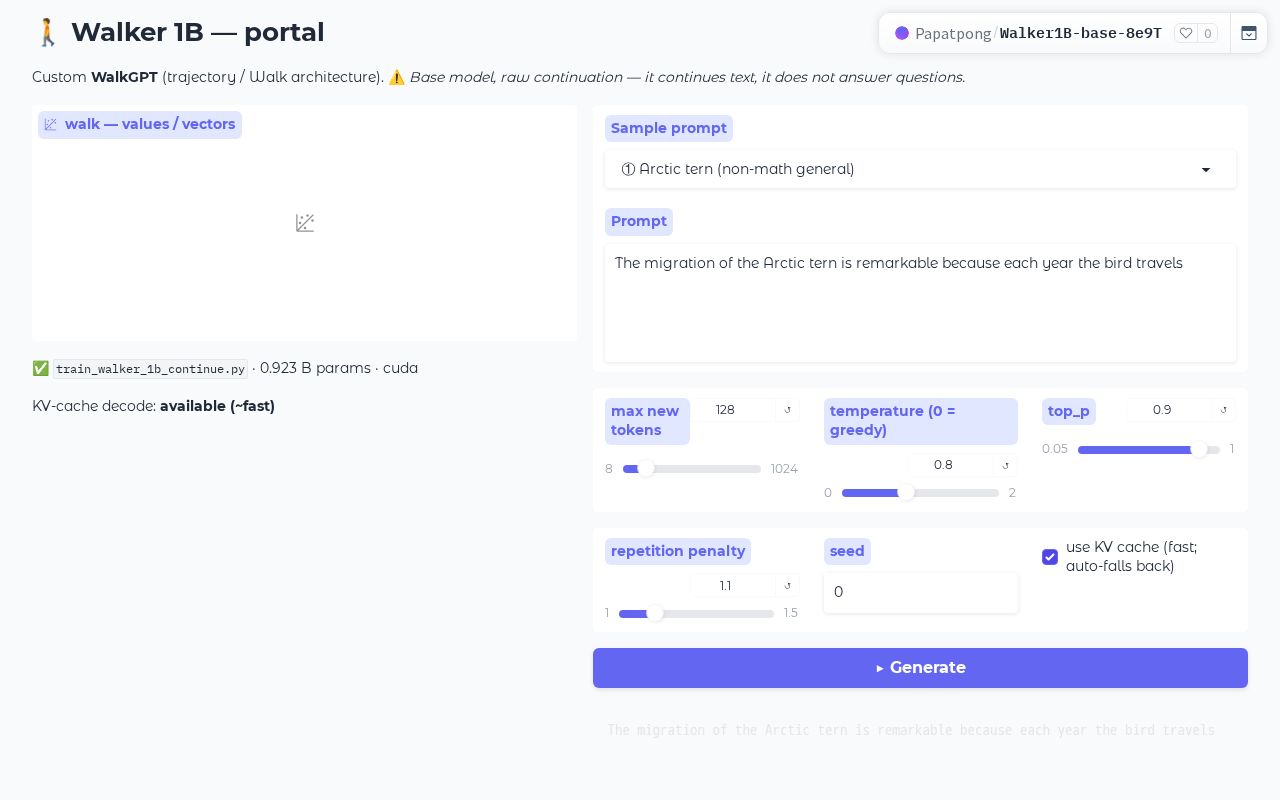This screenshot has width=1280, height=800.
Task: Click the "Walker 1B — portal" heading
Action: tap(198, 32)
